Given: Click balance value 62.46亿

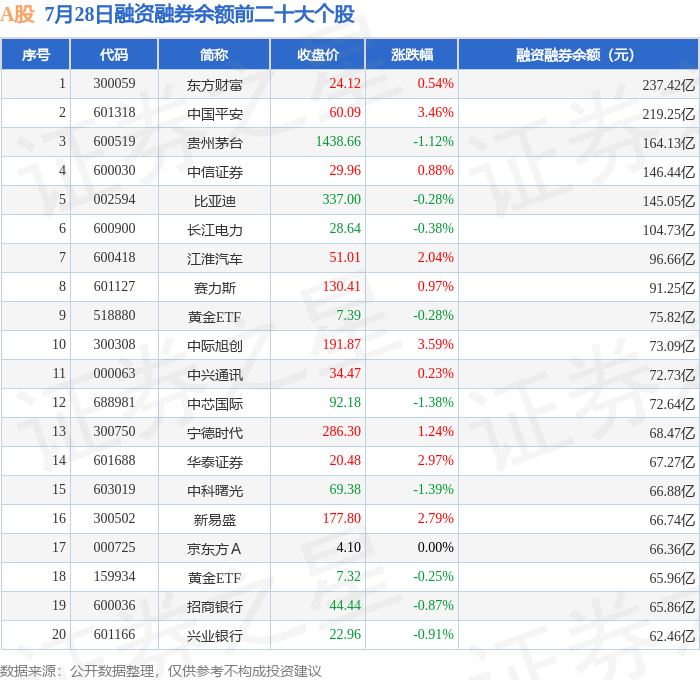Looking at the screenshot, I should point(672,636).
